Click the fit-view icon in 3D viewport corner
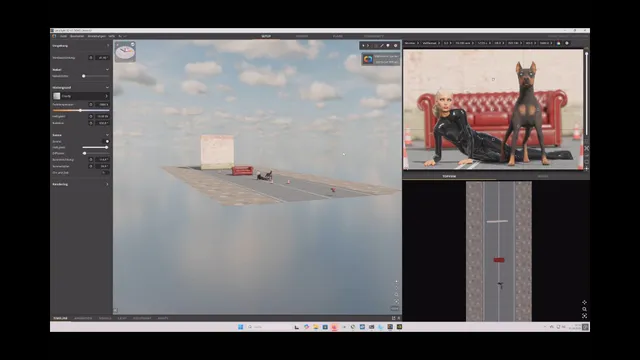Screen dimensions: 640x360 pyautogui.click(x=396, y=301)
